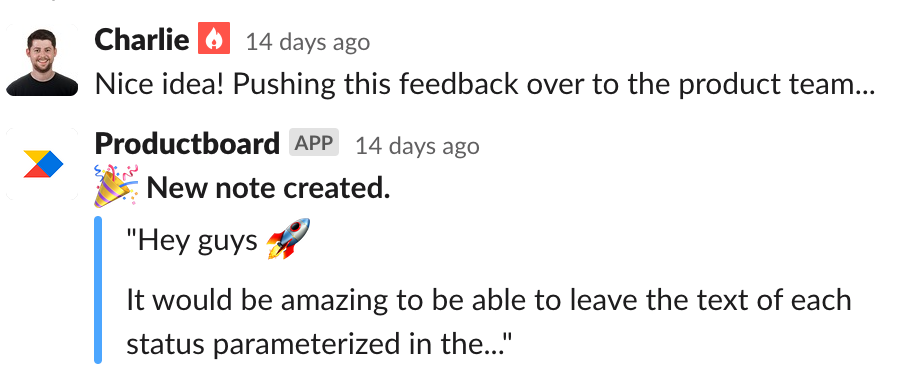
Task: Click the "status parameterized in the..." line
Action: click(x=318, y=344)
